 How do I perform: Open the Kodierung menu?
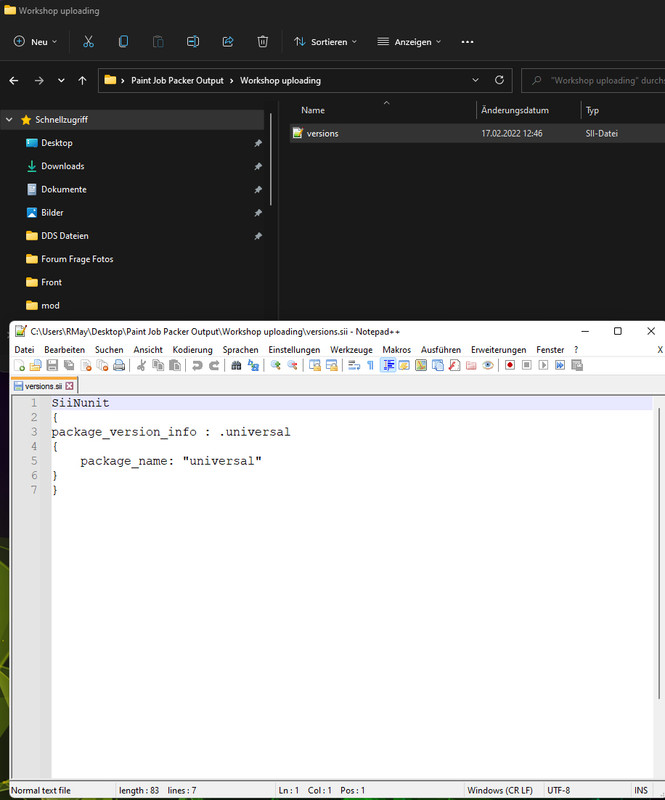pos(192,350)
